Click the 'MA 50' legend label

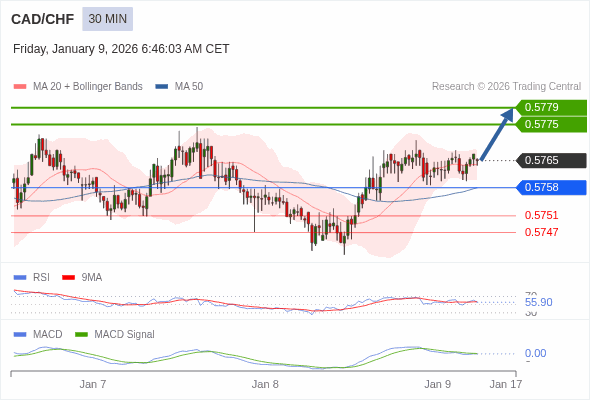[x=189, y=87]
